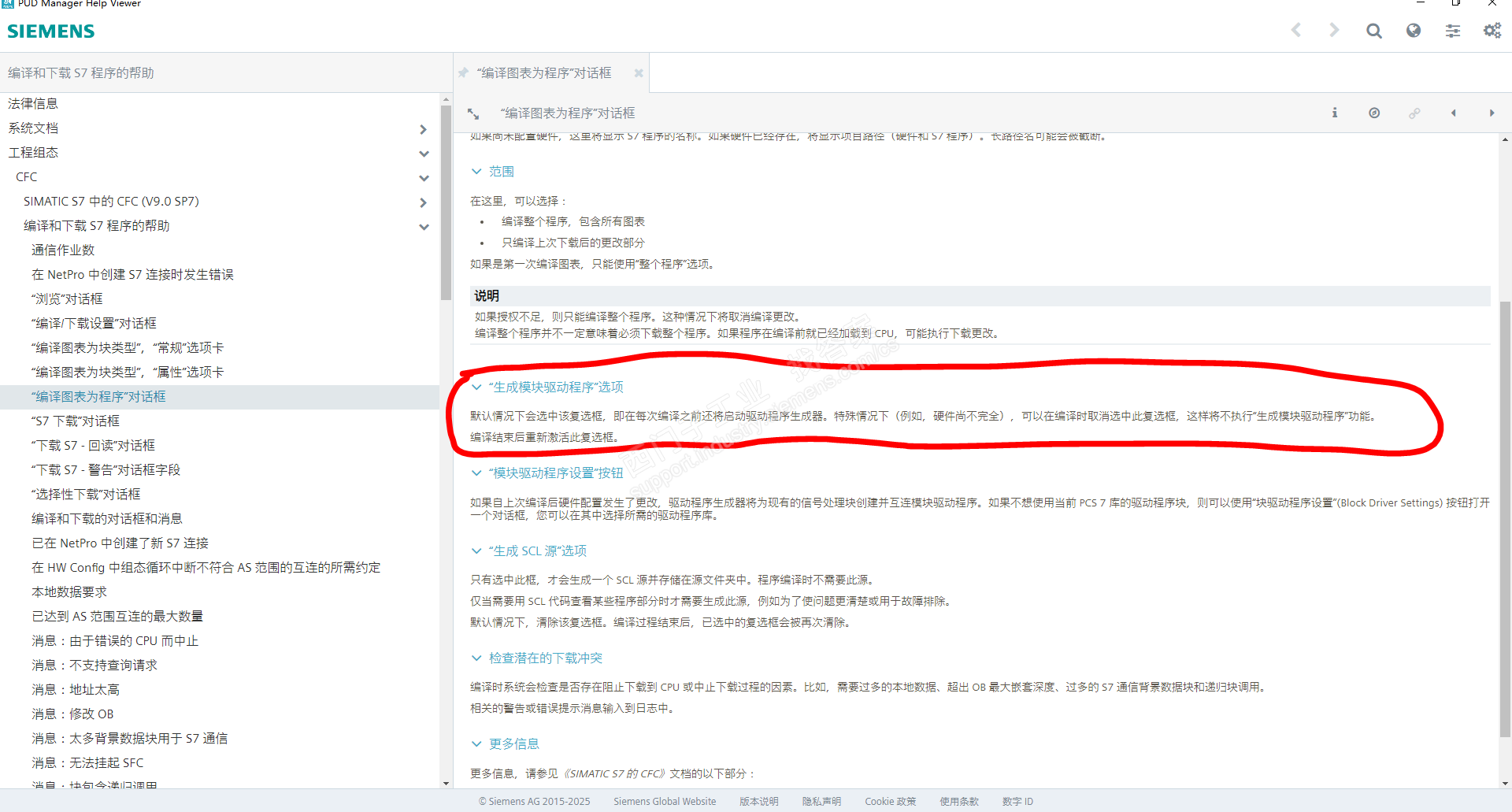Click the content pane scroll-down arrow
Screen dimensions: 1512x812
point(1505,783)
